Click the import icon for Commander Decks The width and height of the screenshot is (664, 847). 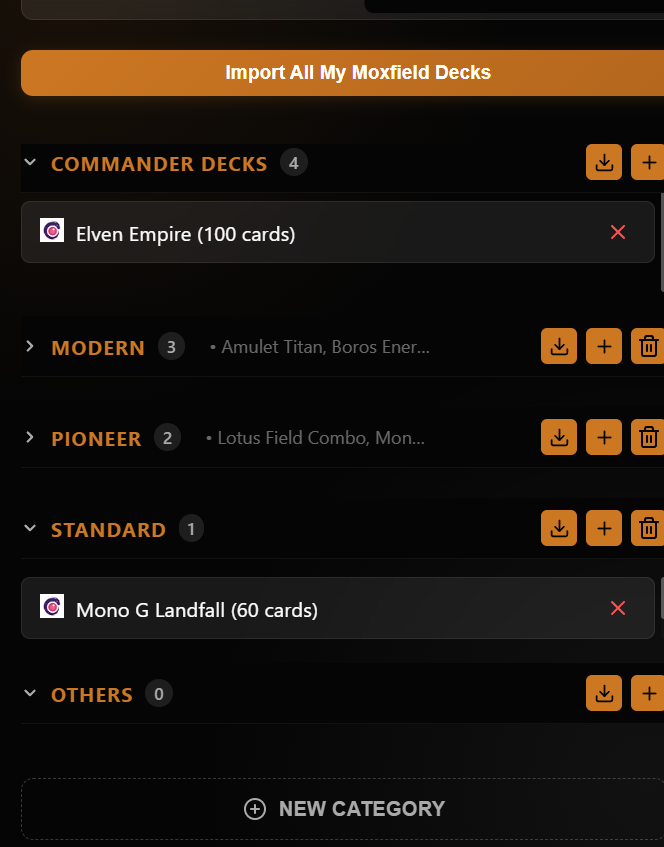[604, 162]
